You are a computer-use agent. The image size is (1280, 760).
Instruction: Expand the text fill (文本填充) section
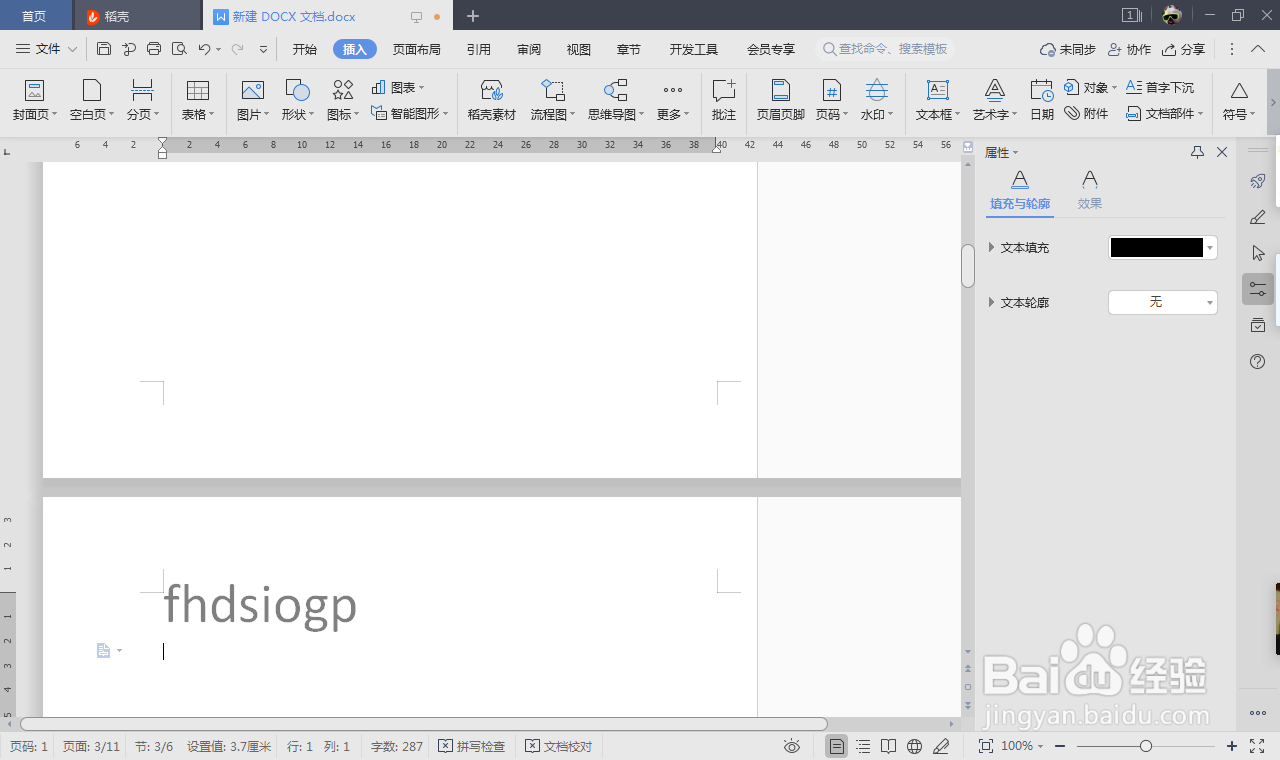991,247
